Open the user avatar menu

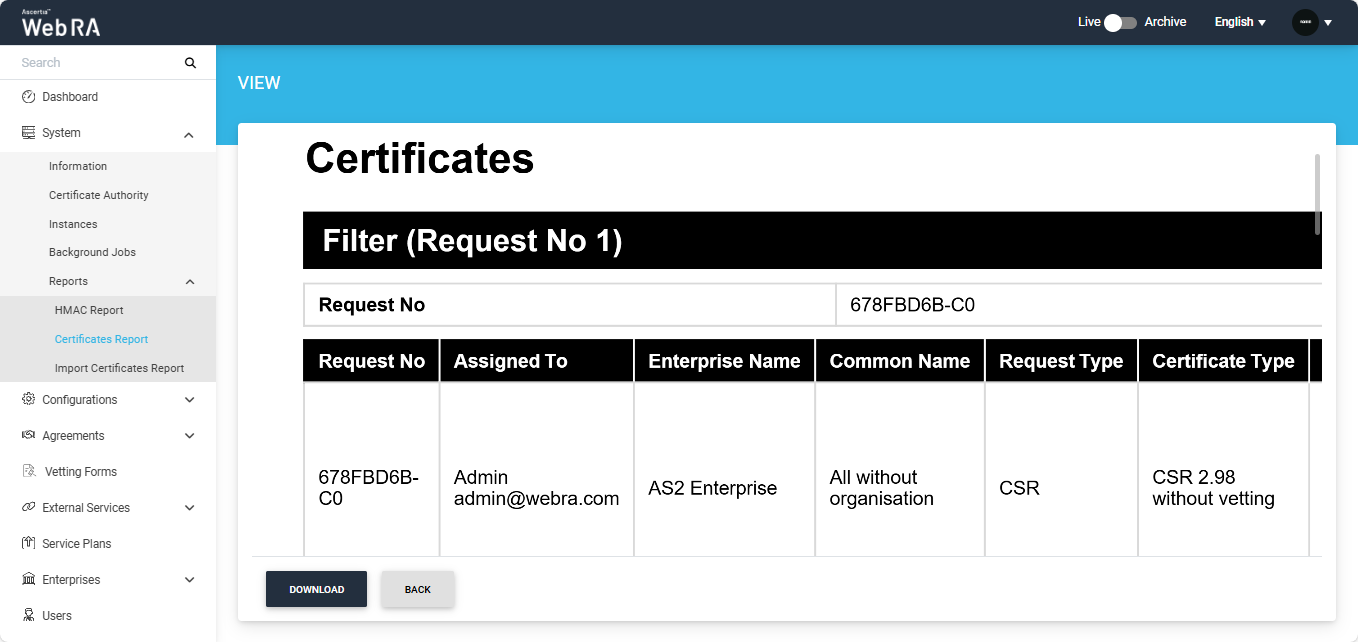[x=1312, y=22]
